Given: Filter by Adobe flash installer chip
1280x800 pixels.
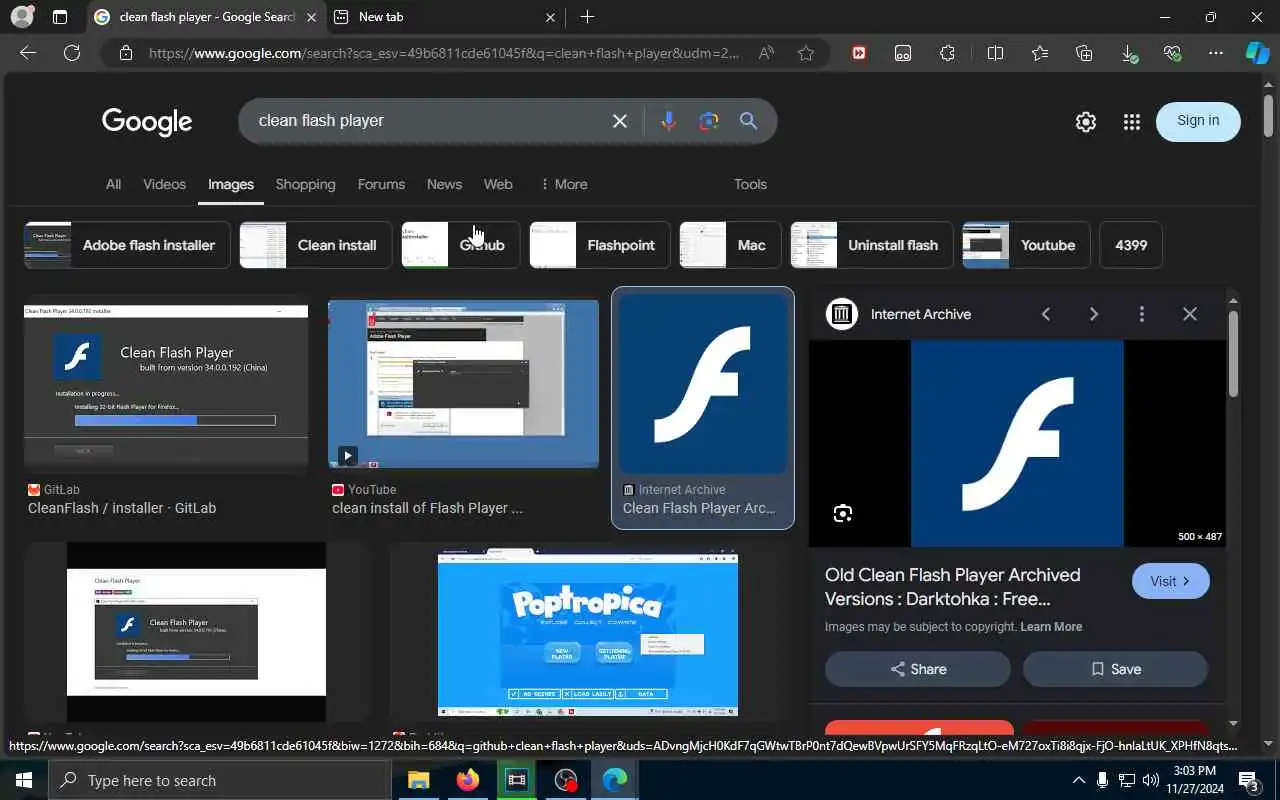Looking at the screenshot, I should click(x=127, y=245).
